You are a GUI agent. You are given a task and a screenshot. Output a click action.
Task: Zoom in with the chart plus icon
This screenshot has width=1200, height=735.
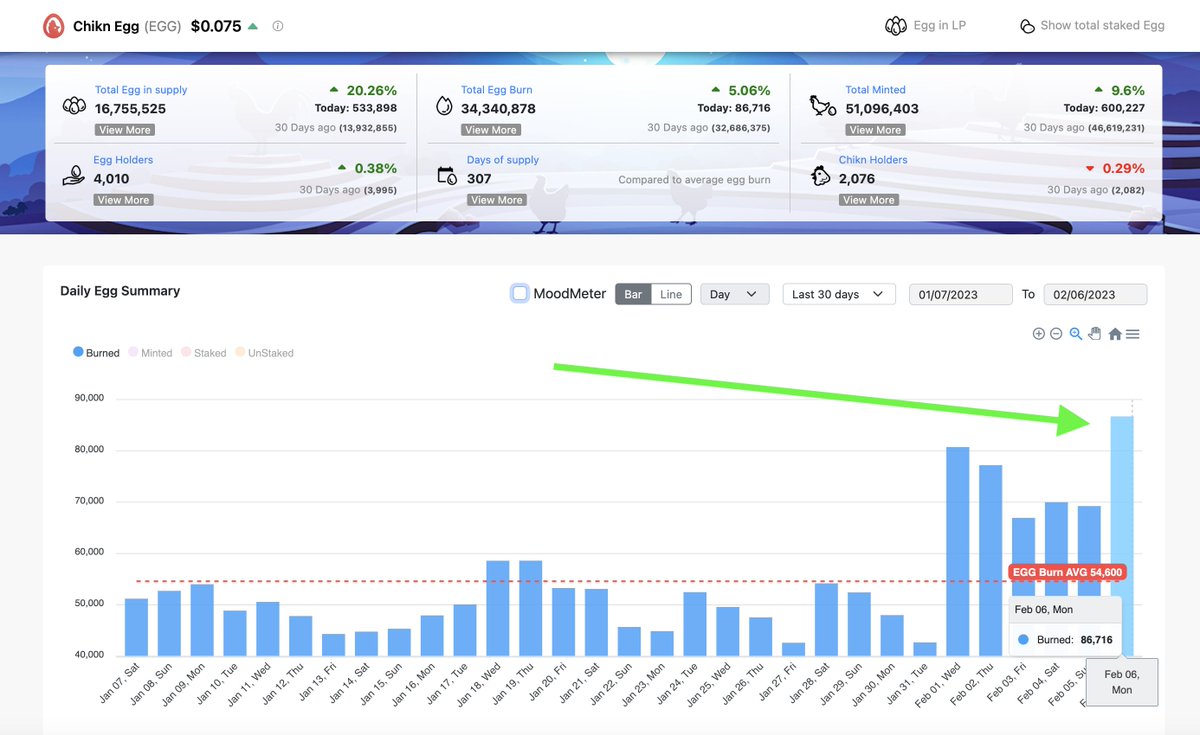[x=1039, y=334]
